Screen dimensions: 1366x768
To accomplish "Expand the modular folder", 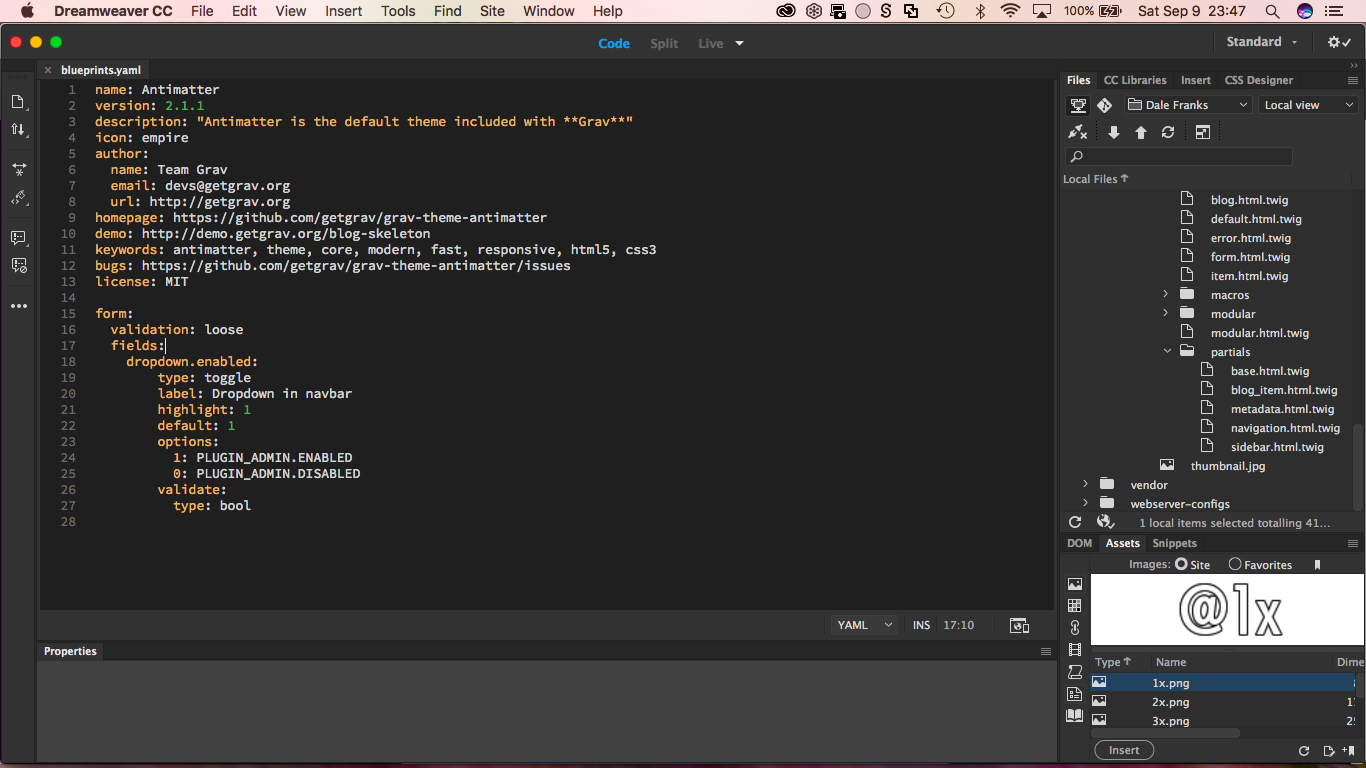I will tap(1166, 314).
